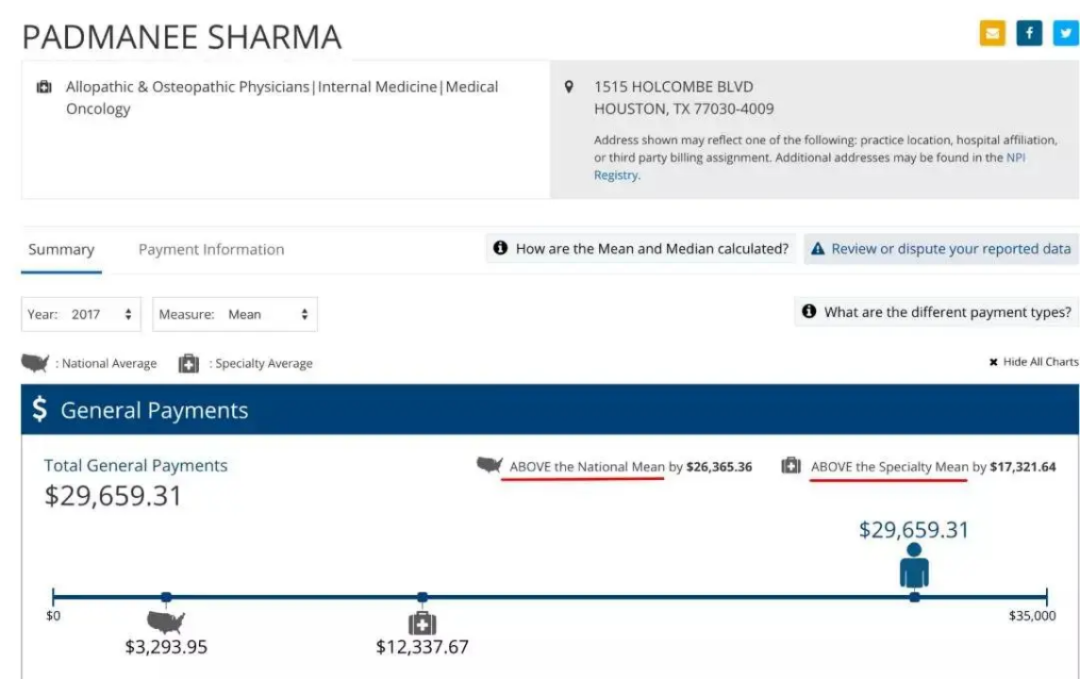Click the National Average map icon in legend
1080x679 pixels.
click(x=35, y=362)
